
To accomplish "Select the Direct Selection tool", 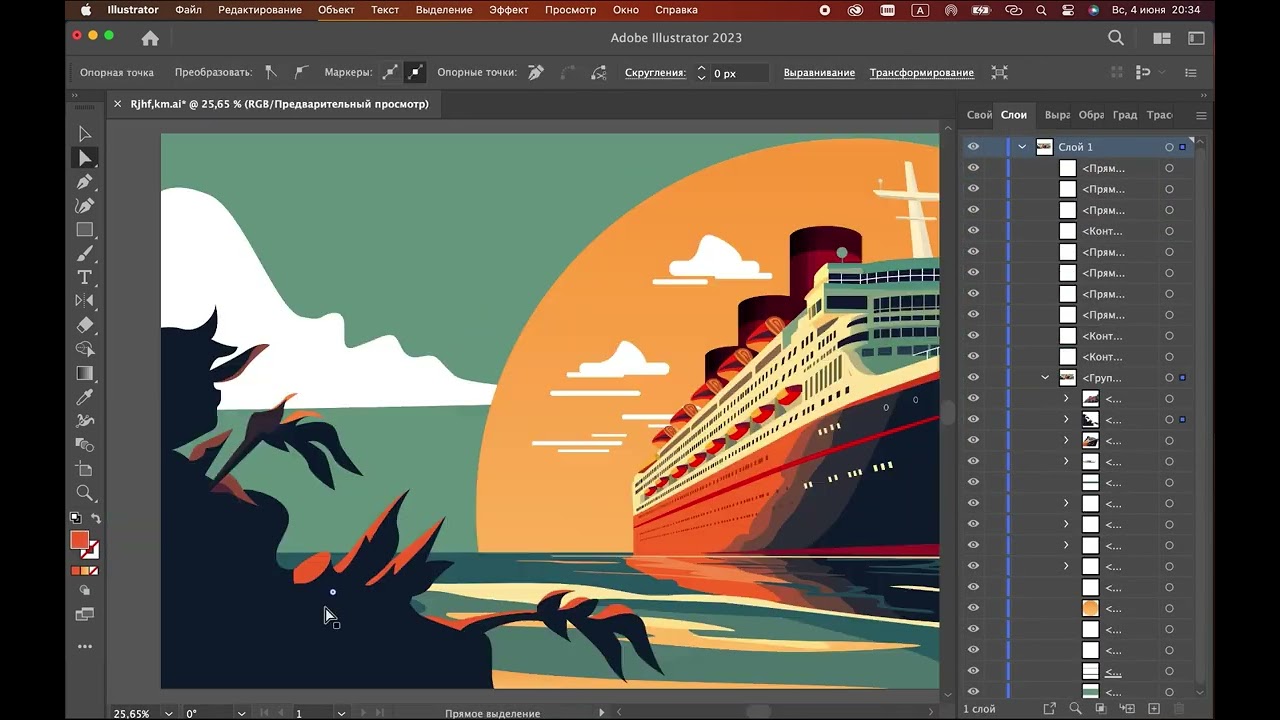I will (x=85, y=158).
